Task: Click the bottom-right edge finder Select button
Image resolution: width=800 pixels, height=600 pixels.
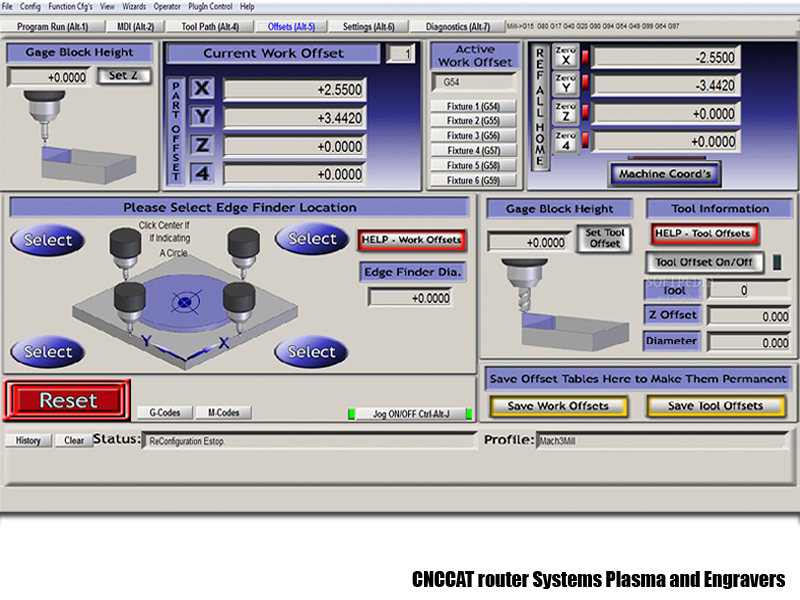Action: click(312, 352)
